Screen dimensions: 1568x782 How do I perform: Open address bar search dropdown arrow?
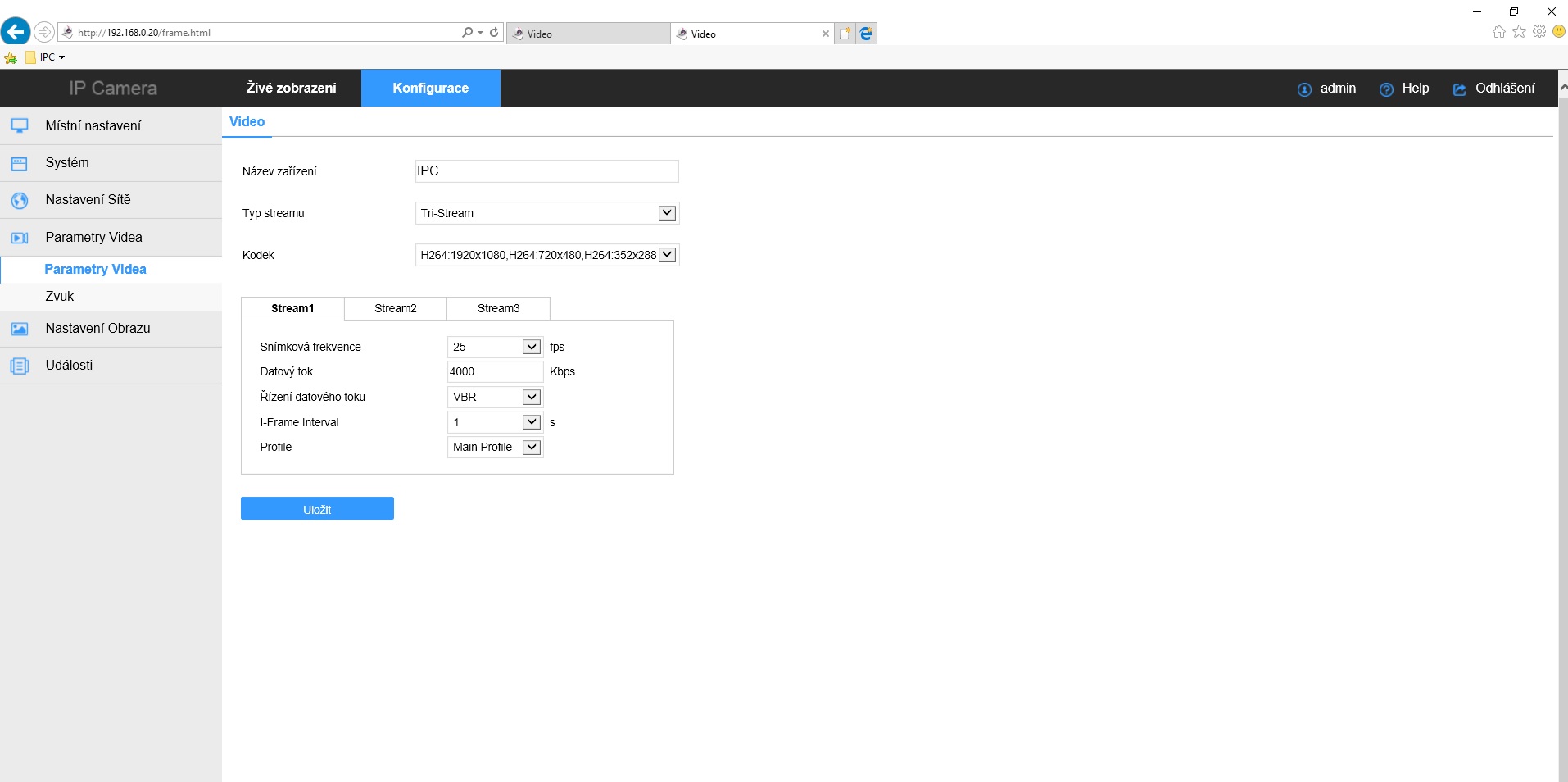pos(480,33)
